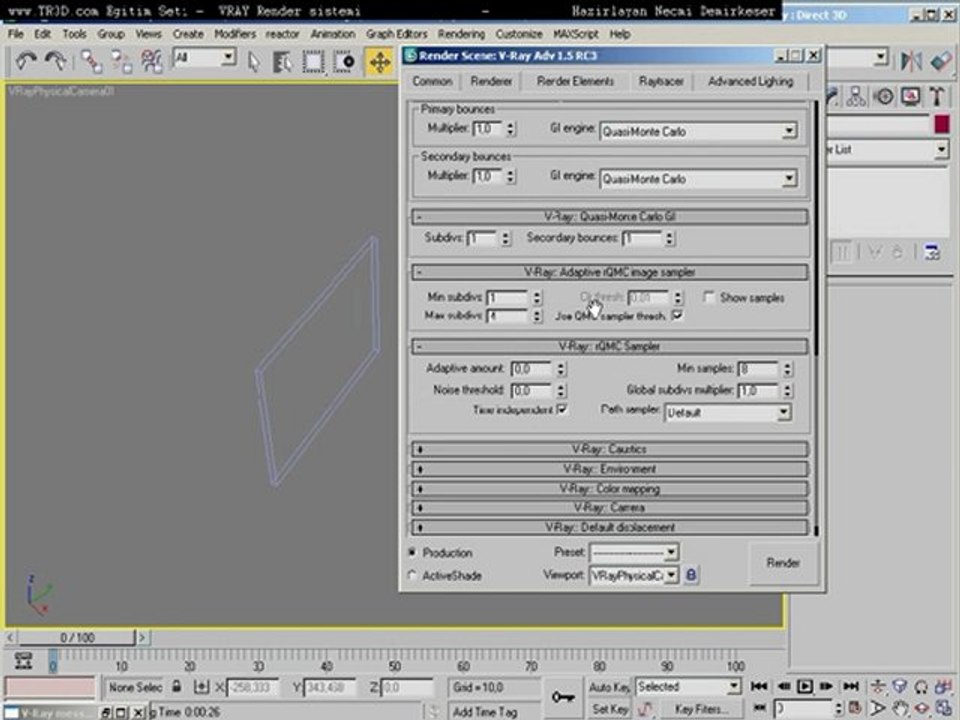Click the Set Key button

pos(610,709)
